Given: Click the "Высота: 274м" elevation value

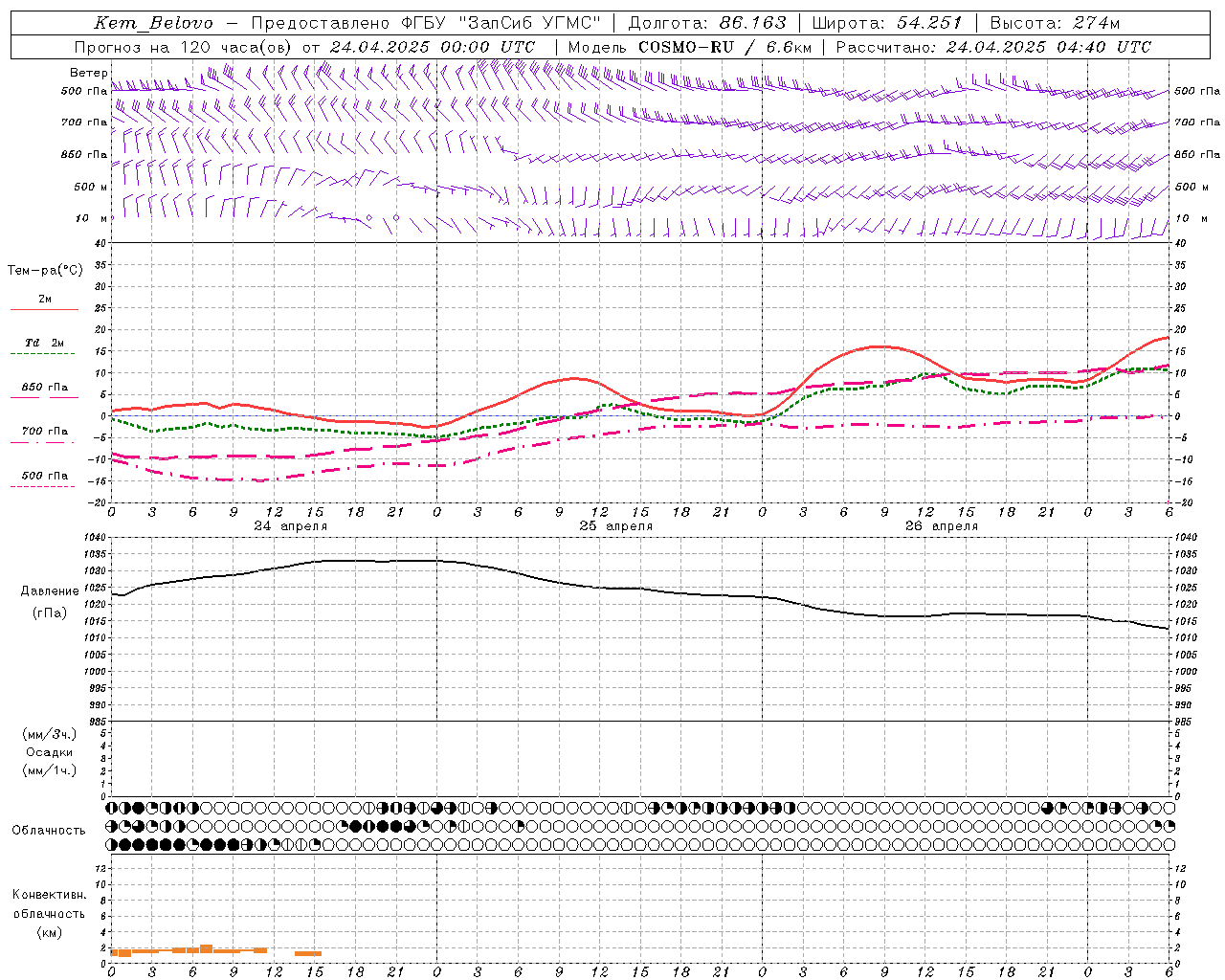Looking at the screenshot, I should [1055, 23].
